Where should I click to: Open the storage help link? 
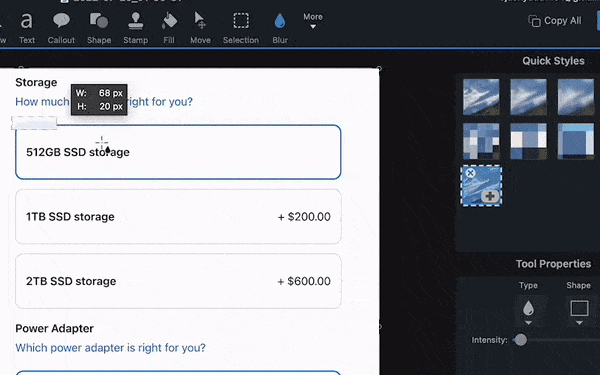[104, 102]
